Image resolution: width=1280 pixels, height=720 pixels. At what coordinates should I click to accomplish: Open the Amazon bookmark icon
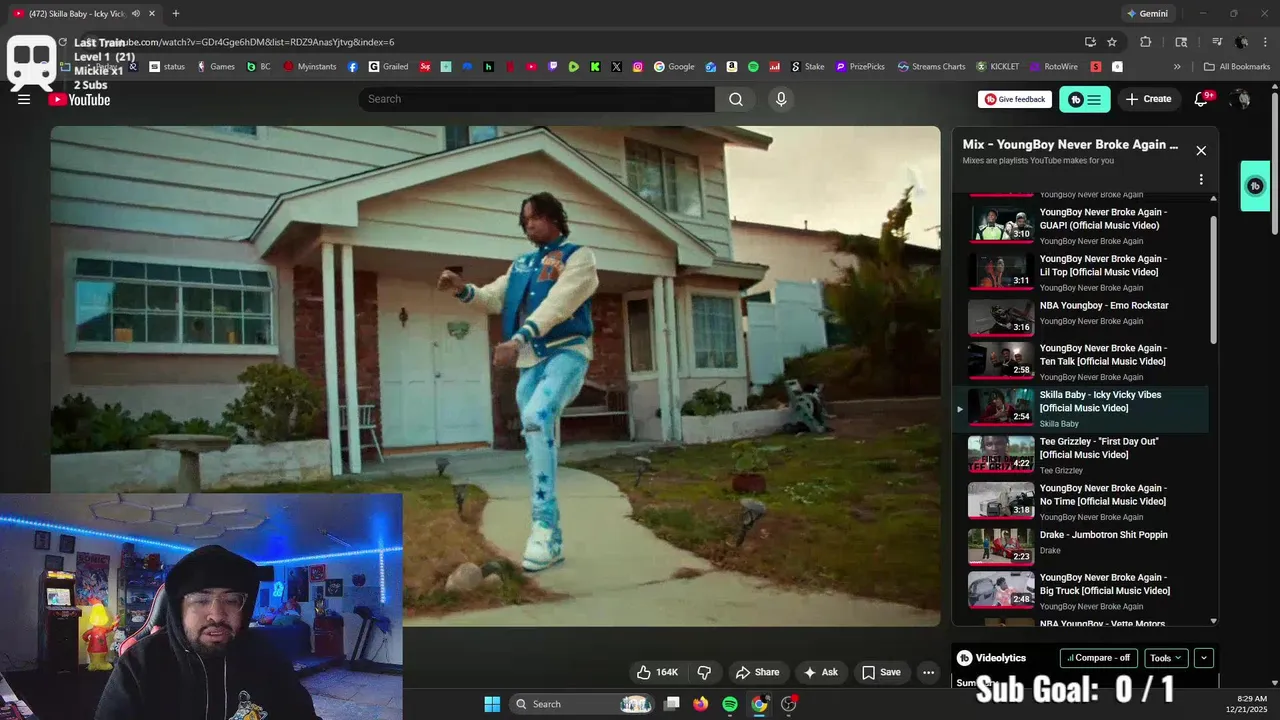click(732, 67)
